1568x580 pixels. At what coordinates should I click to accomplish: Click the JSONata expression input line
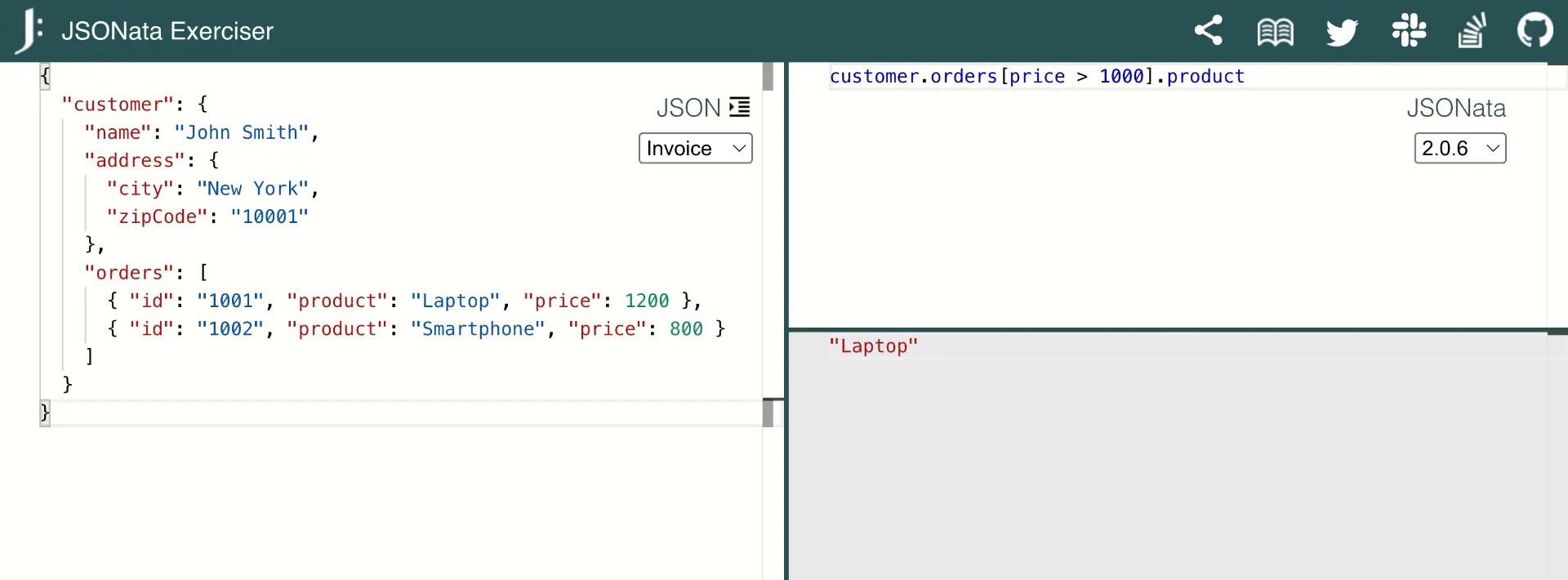tap(1188, 76)
